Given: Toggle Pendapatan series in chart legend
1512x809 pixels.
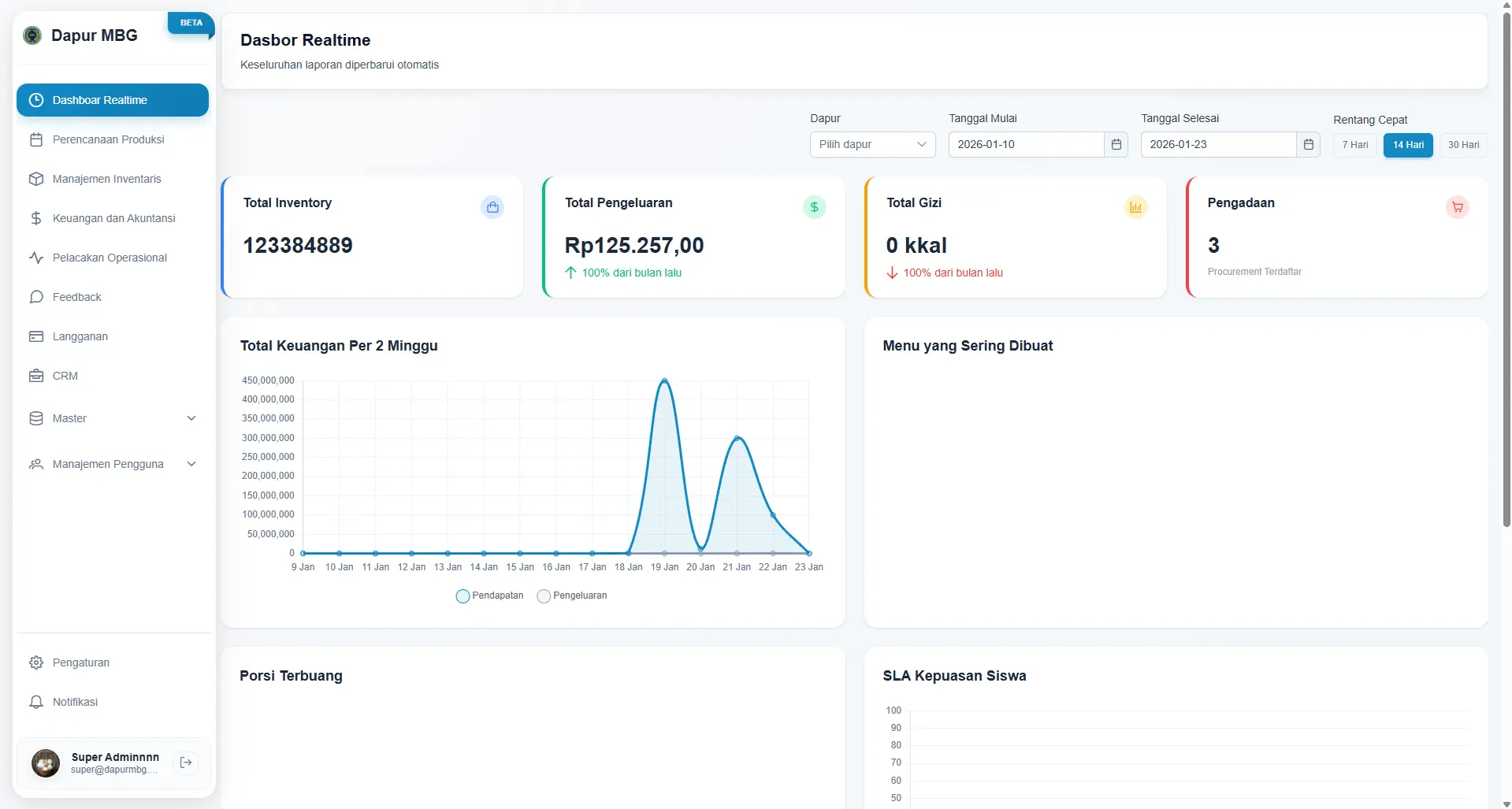Looking at the screenshot, I should [x=489, y=596].
